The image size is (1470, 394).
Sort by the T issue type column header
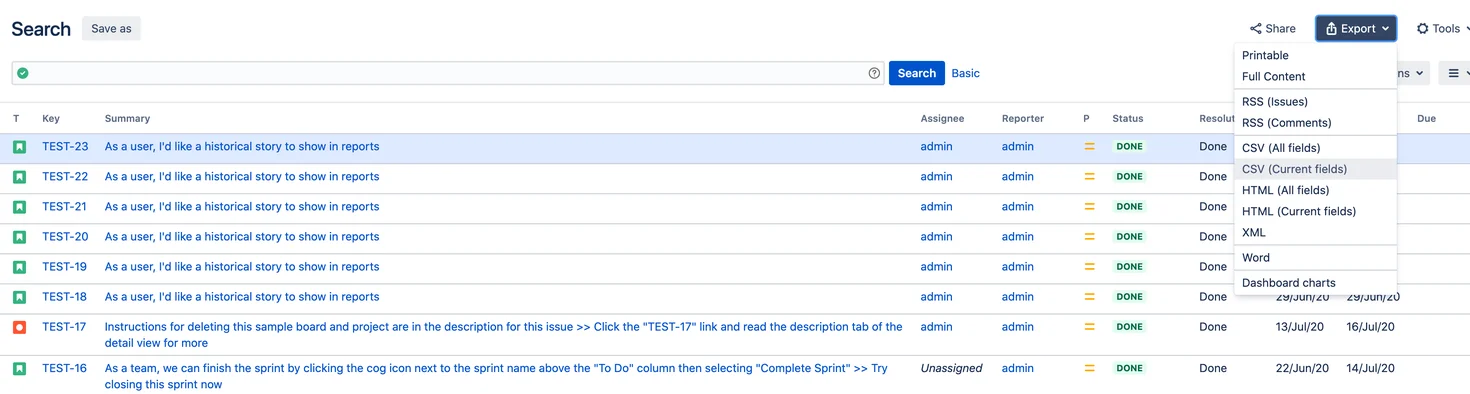coord(16,119)
